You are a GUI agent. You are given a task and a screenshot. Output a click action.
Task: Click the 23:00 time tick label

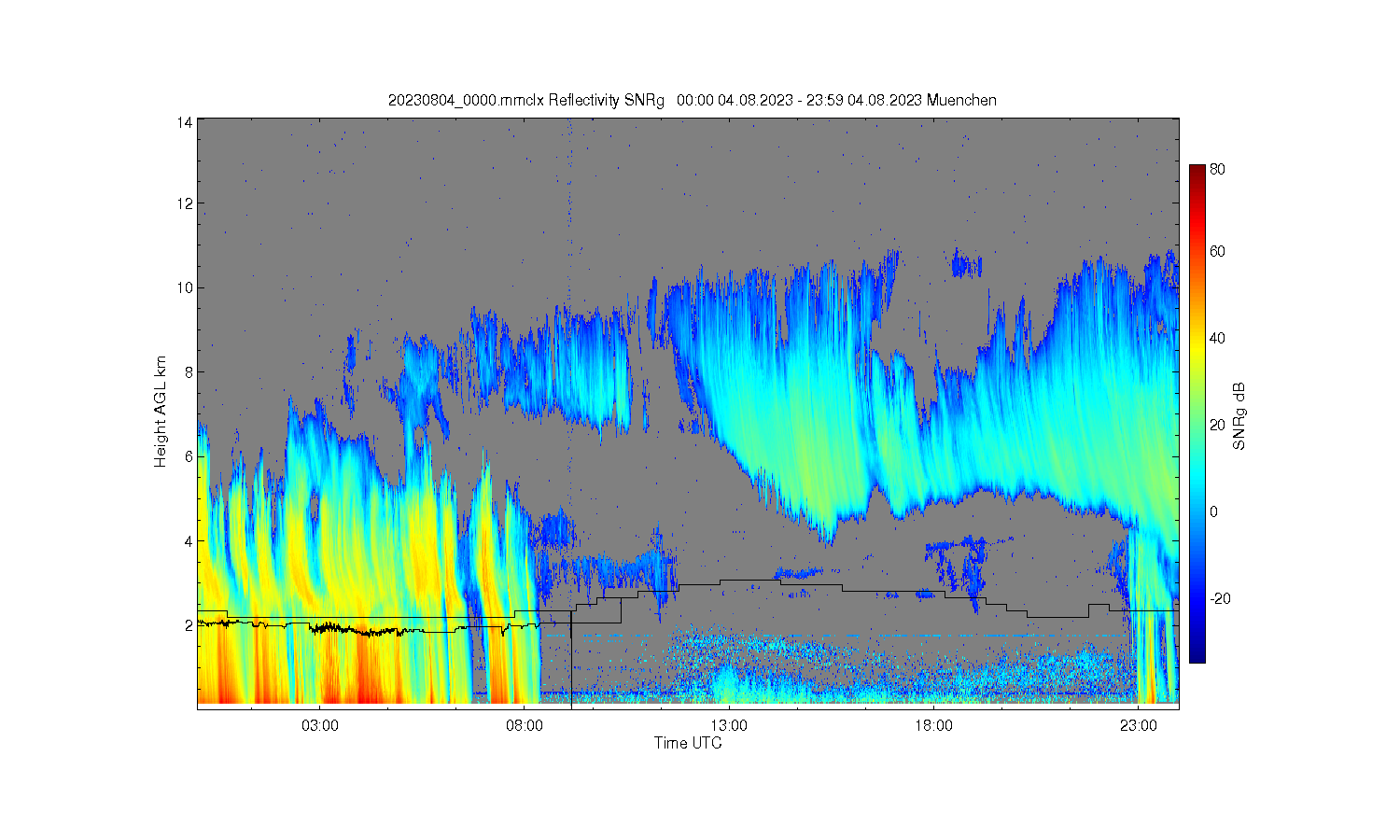1138,726
